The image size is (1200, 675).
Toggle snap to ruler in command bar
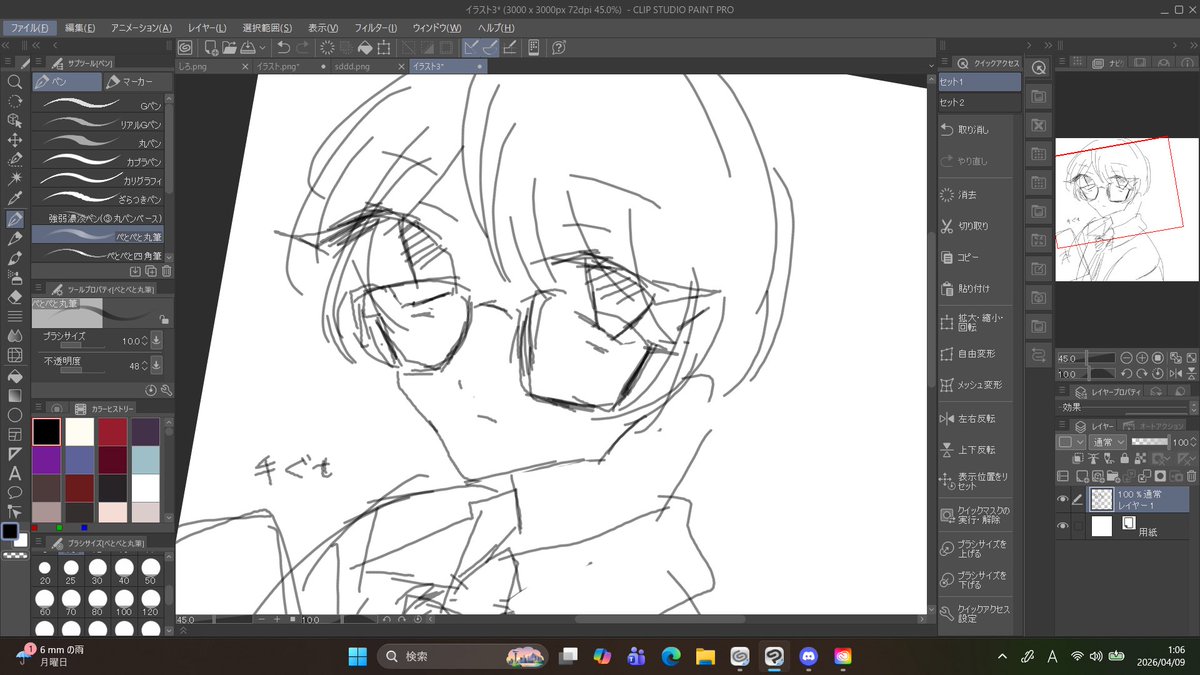(x=471, y=47)
